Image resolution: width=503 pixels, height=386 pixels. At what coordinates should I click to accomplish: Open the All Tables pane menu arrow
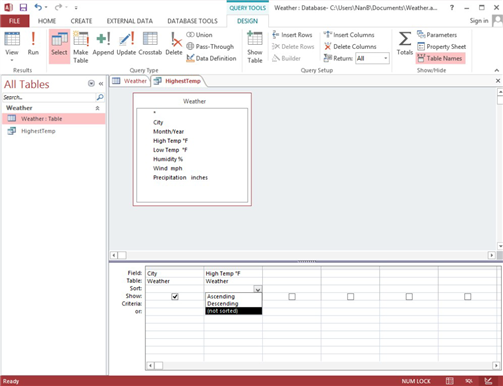(91, 83)
